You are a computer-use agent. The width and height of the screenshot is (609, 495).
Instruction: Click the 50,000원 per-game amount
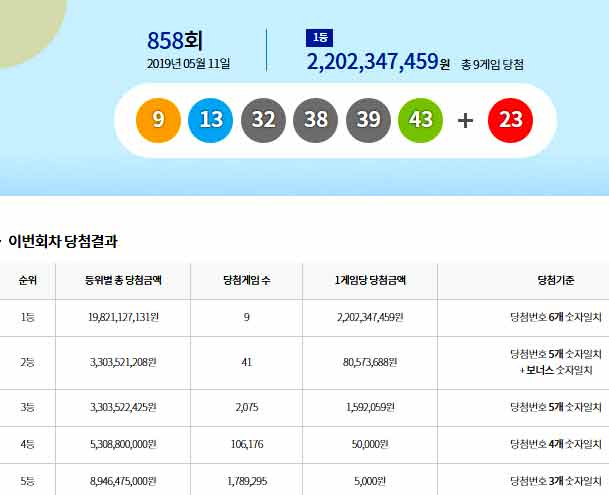370,444
